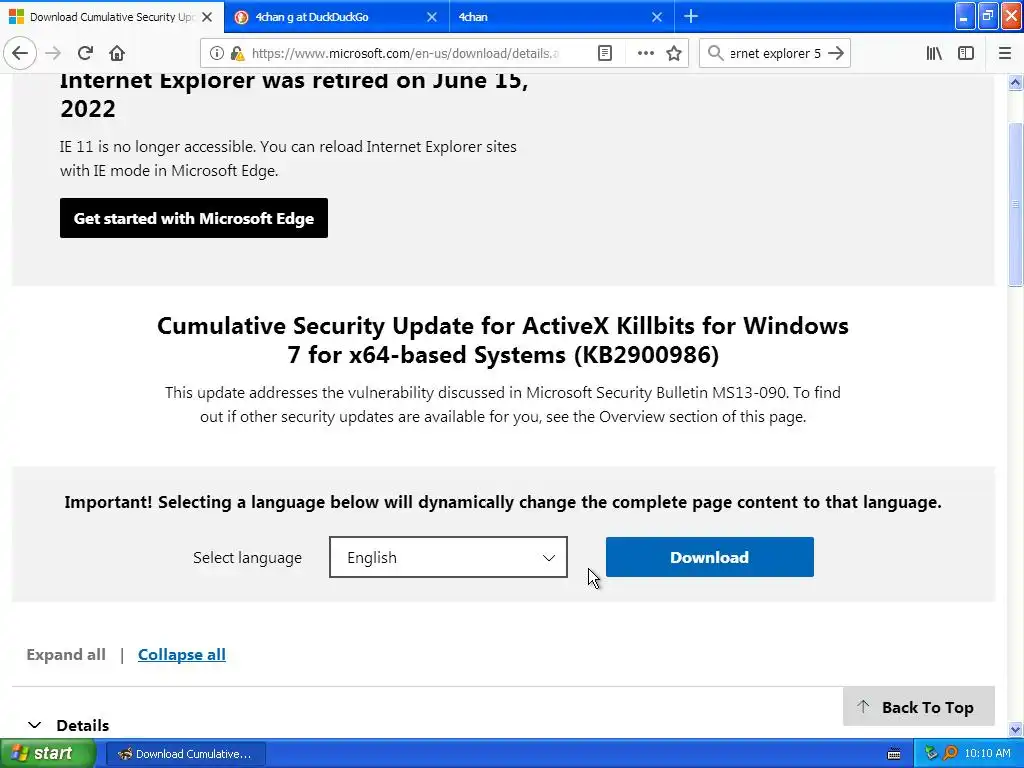The height and width of the screenshot is (768, 1024).
Task: Click the Download Cumulative taskbar button
Action: (x=185, y=754)
